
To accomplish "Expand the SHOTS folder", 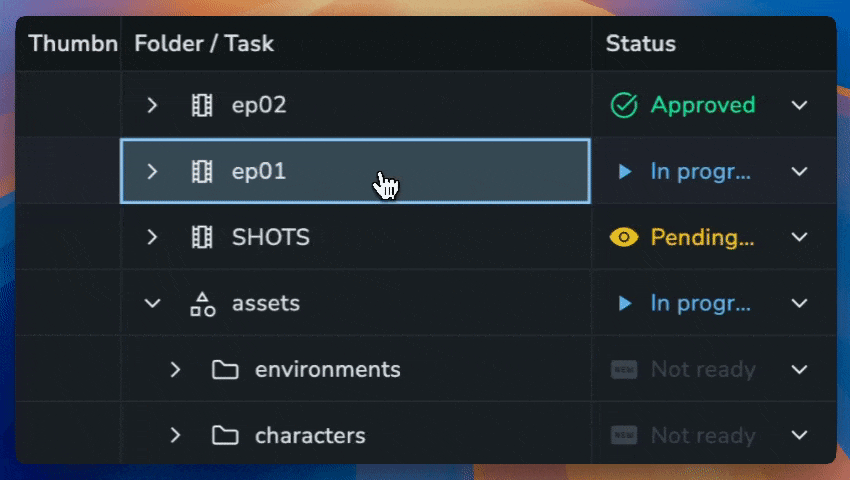I will click(152, 237).
